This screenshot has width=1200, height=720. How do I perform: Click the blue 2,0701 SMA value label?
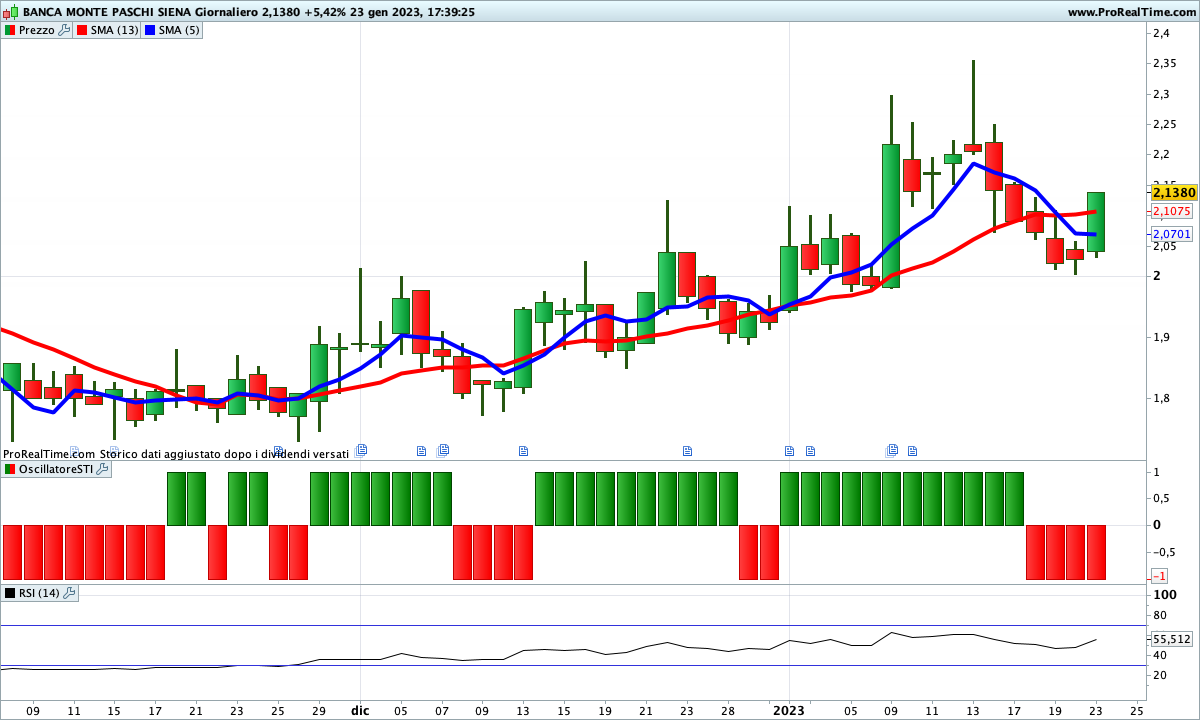[1171, 234]
